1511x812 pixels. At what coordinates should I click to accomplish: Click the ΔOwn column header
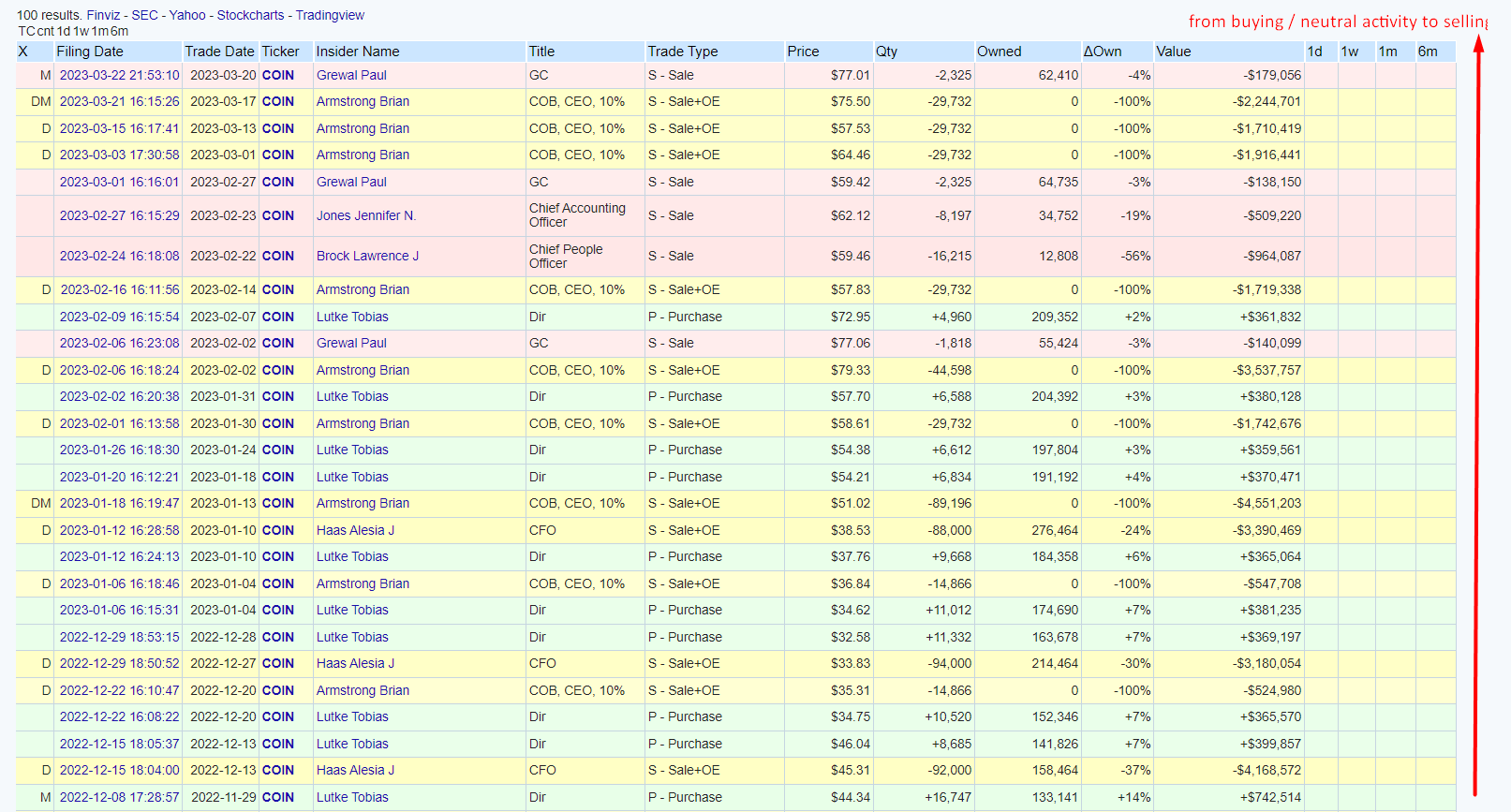click(1103, 52)
